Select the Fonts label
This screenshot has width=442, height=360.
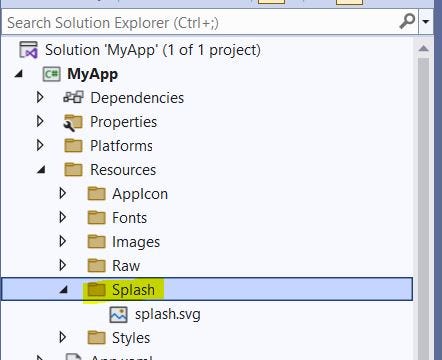[x=129, y=218]
